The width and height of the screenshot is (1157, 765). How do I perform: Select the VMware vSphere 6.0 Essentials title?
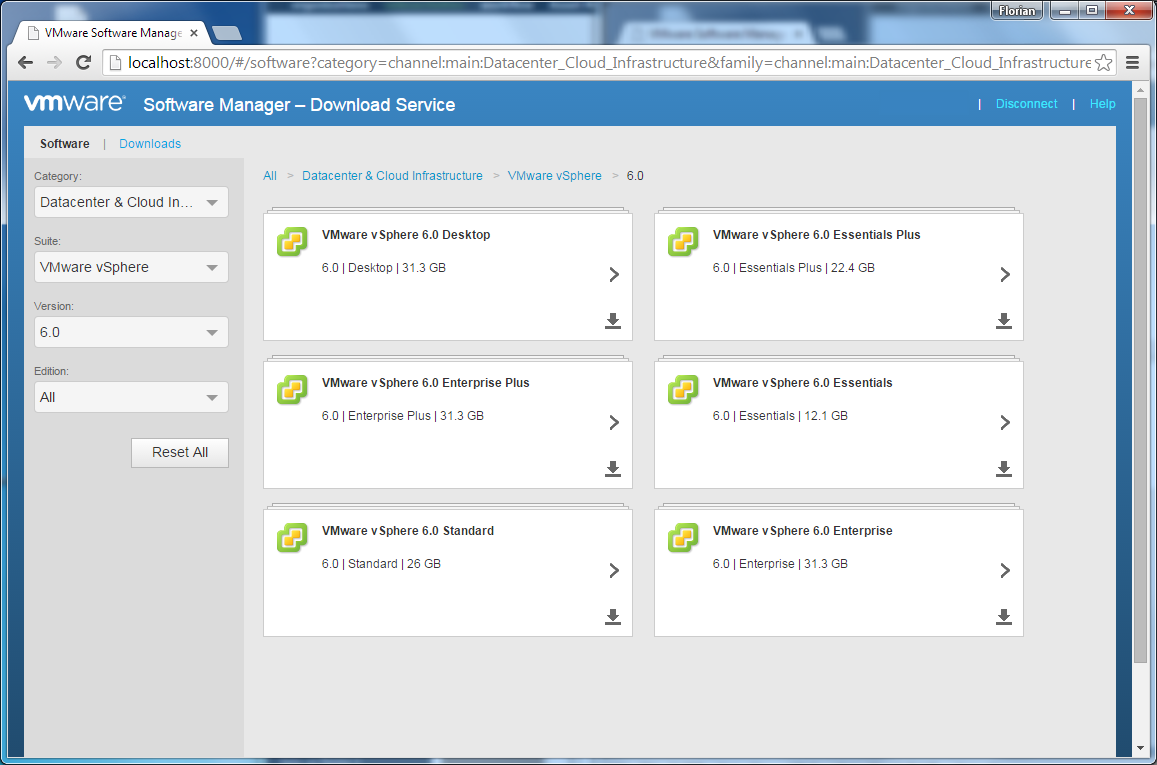802,383
